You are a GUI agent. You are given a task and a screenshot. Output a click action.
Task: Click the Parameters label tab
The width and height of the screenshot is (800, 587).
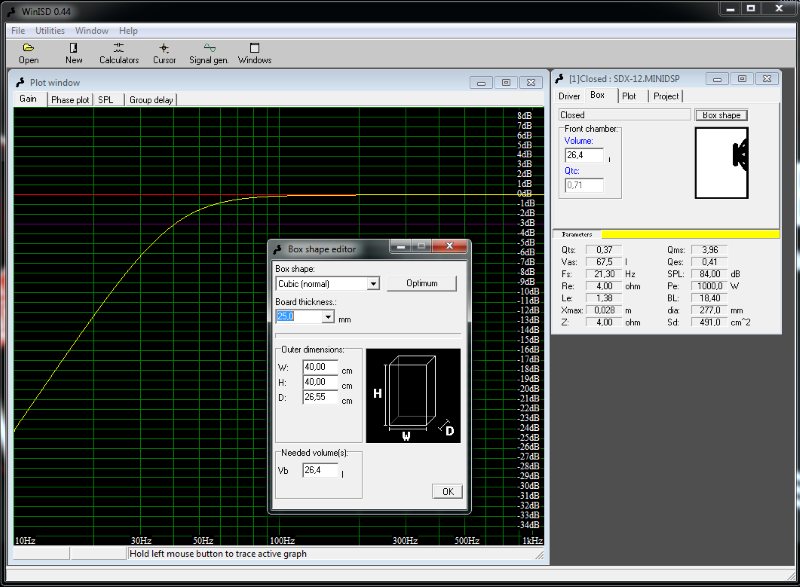(x=577, y=235)
